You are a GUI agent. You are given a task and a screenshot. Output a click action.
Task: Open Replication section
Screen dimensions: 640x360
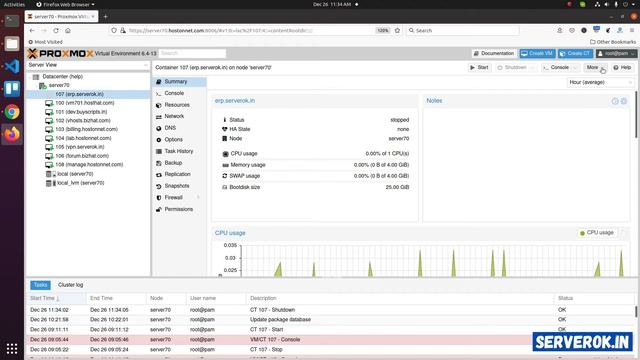pyautogui.click(x=180, y=174)
